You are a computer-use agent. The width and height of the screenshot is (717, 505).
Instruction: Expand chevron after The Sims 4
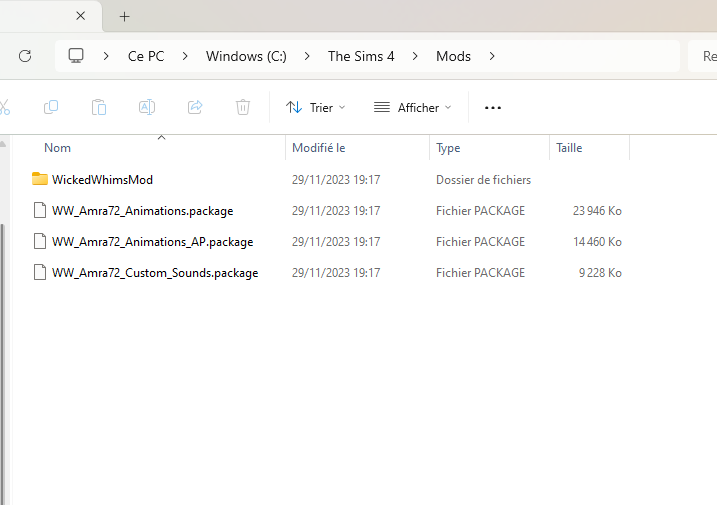(415, 56)
